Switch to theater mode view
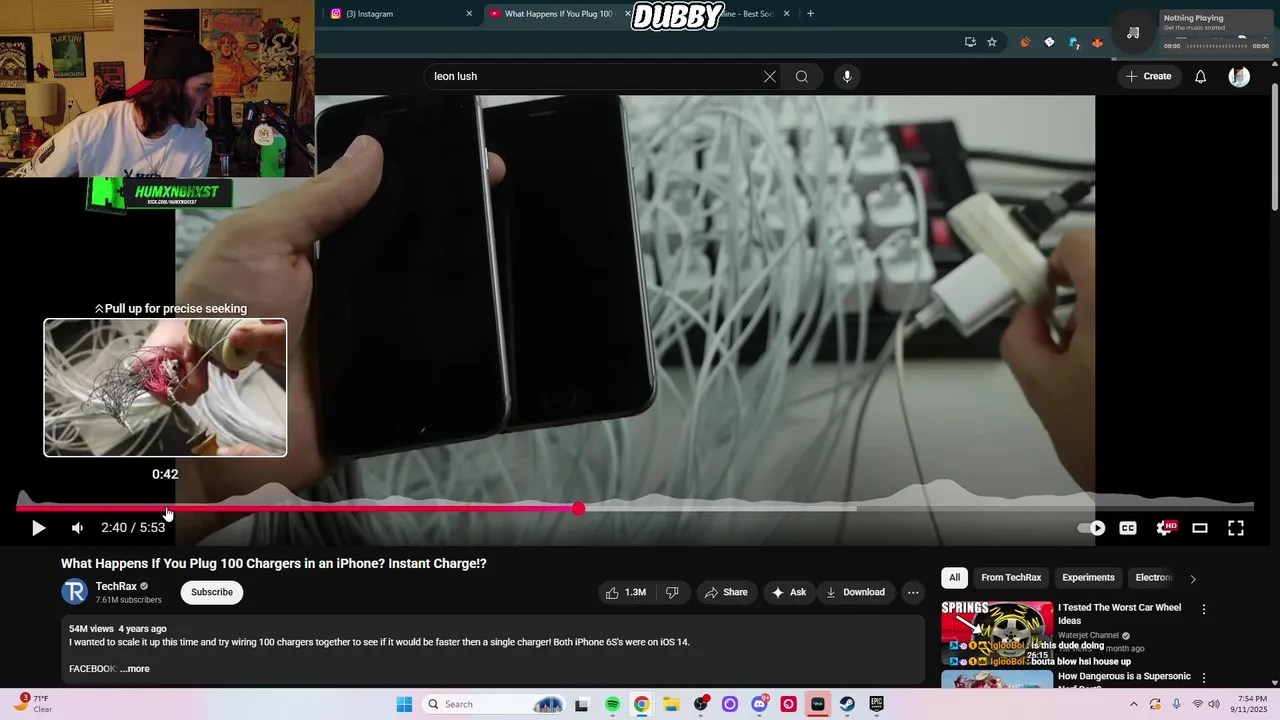Screen dimensions: 1280x720 tap(1200, 528)
